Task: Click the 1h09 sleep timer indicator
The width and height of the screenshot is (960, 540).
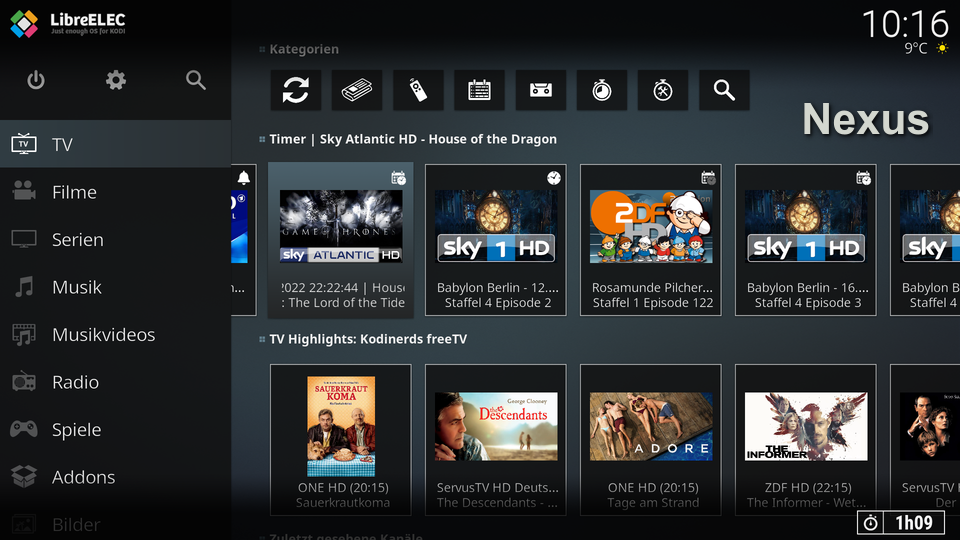Action: pos(901,523)
